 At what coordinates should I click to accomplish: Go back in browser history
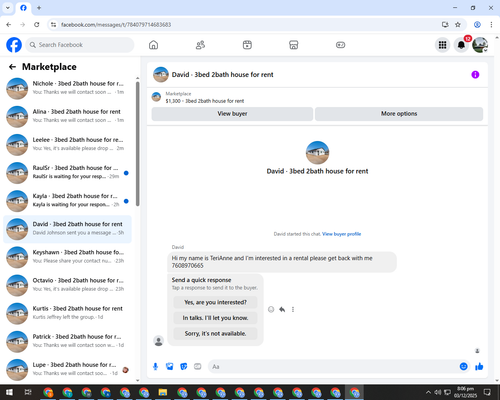coord(9,25)
